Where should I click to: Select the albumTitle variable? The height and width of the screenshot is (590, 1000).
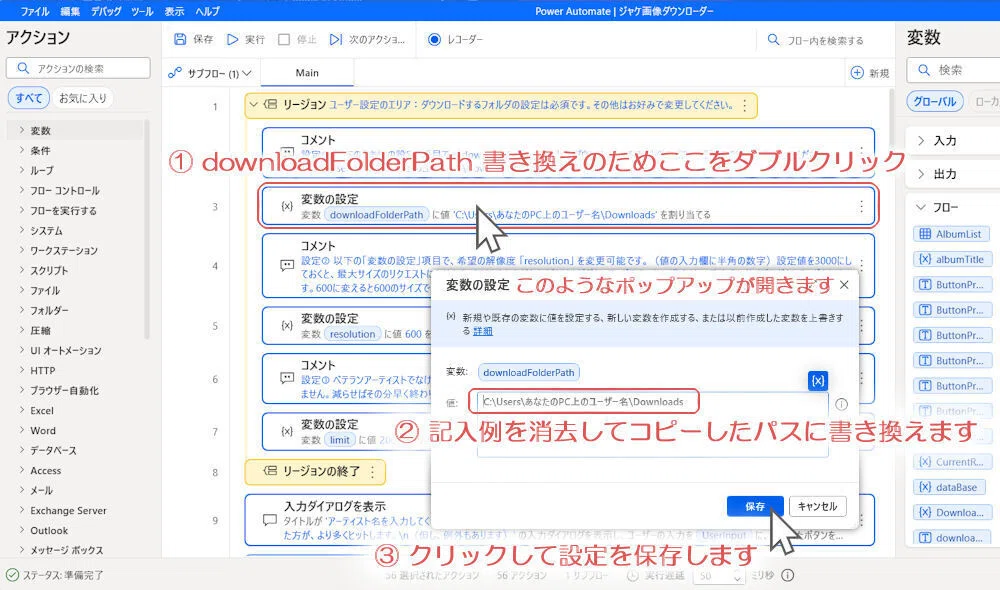(953, 259)
